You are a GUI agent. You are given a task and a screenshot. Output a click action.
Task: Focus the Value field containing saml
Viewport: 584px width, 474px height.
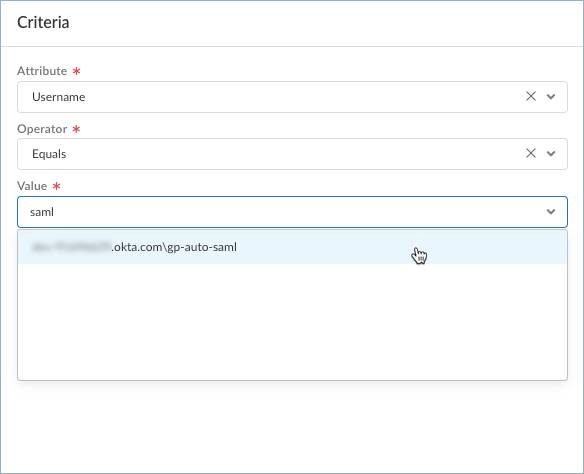[x=292, y=212]
